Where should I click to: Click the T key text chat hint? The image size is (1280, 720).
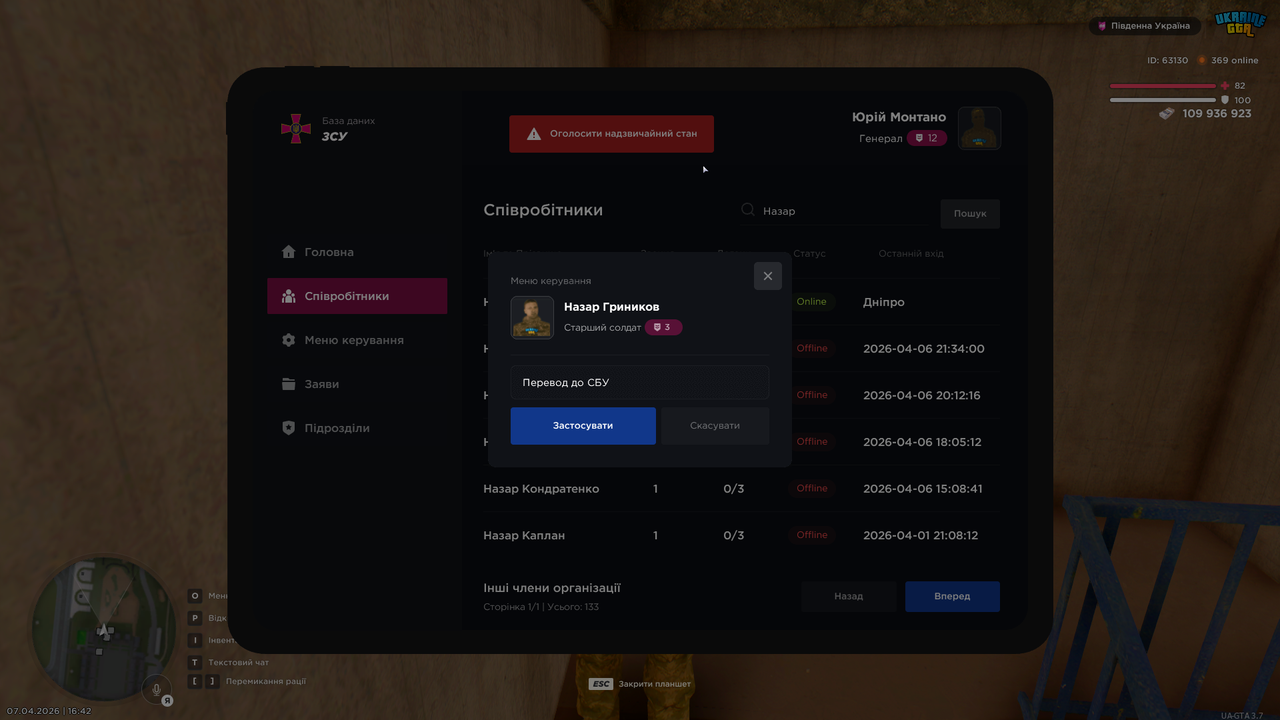pos(229,662)
